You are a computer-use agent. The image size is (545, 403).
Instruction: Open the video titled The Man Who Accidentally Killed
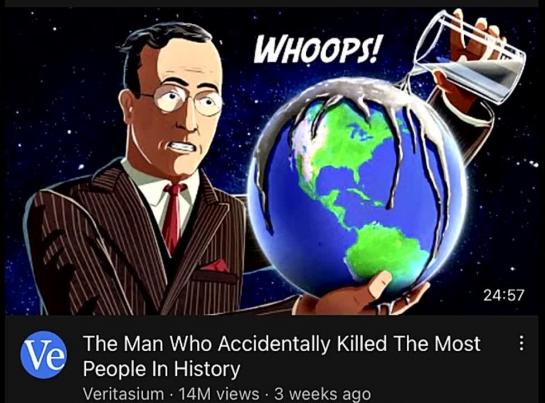coord(282,356)
